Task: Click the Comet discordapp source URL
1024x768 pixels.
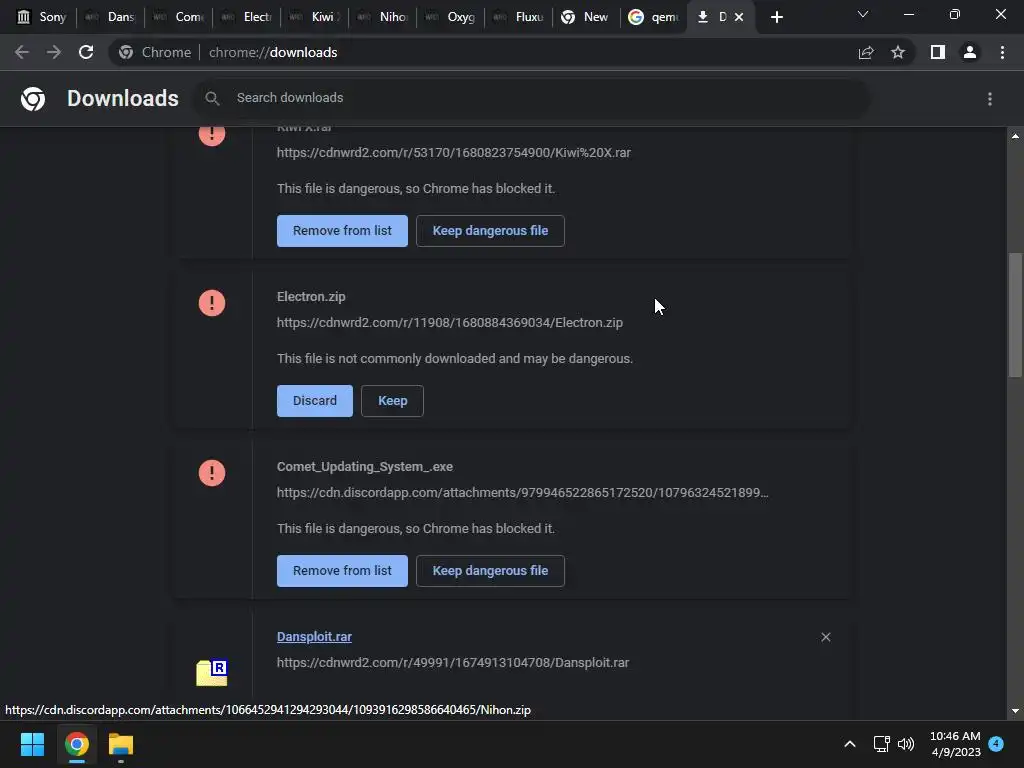Action: pos(522,492)
